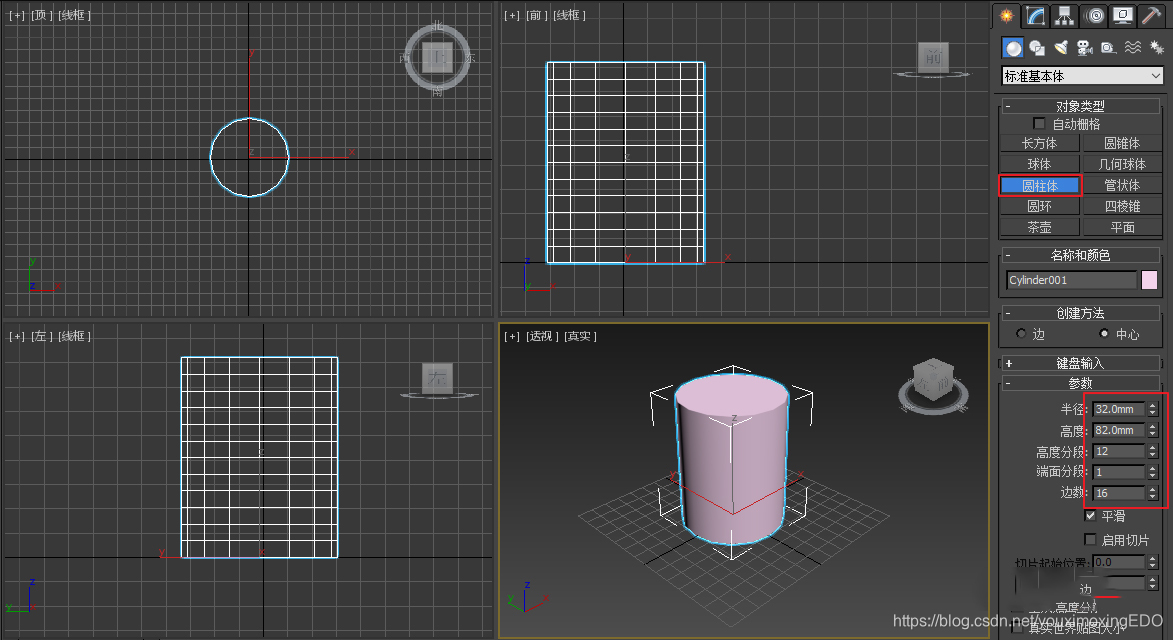Select the Cameras category icon
Image resolution: width=1173 pixels, height=640 pixels.
[1085, 48]
